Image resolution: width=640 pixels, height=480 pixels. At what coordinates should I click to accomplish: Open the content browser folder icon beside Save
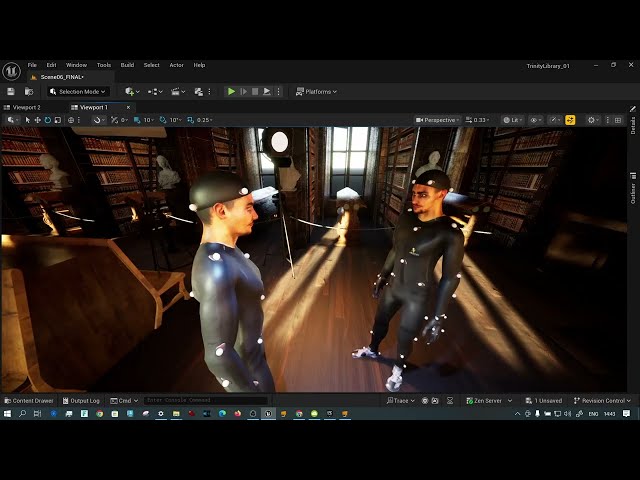pyautogui.click(x=29, y=91)
